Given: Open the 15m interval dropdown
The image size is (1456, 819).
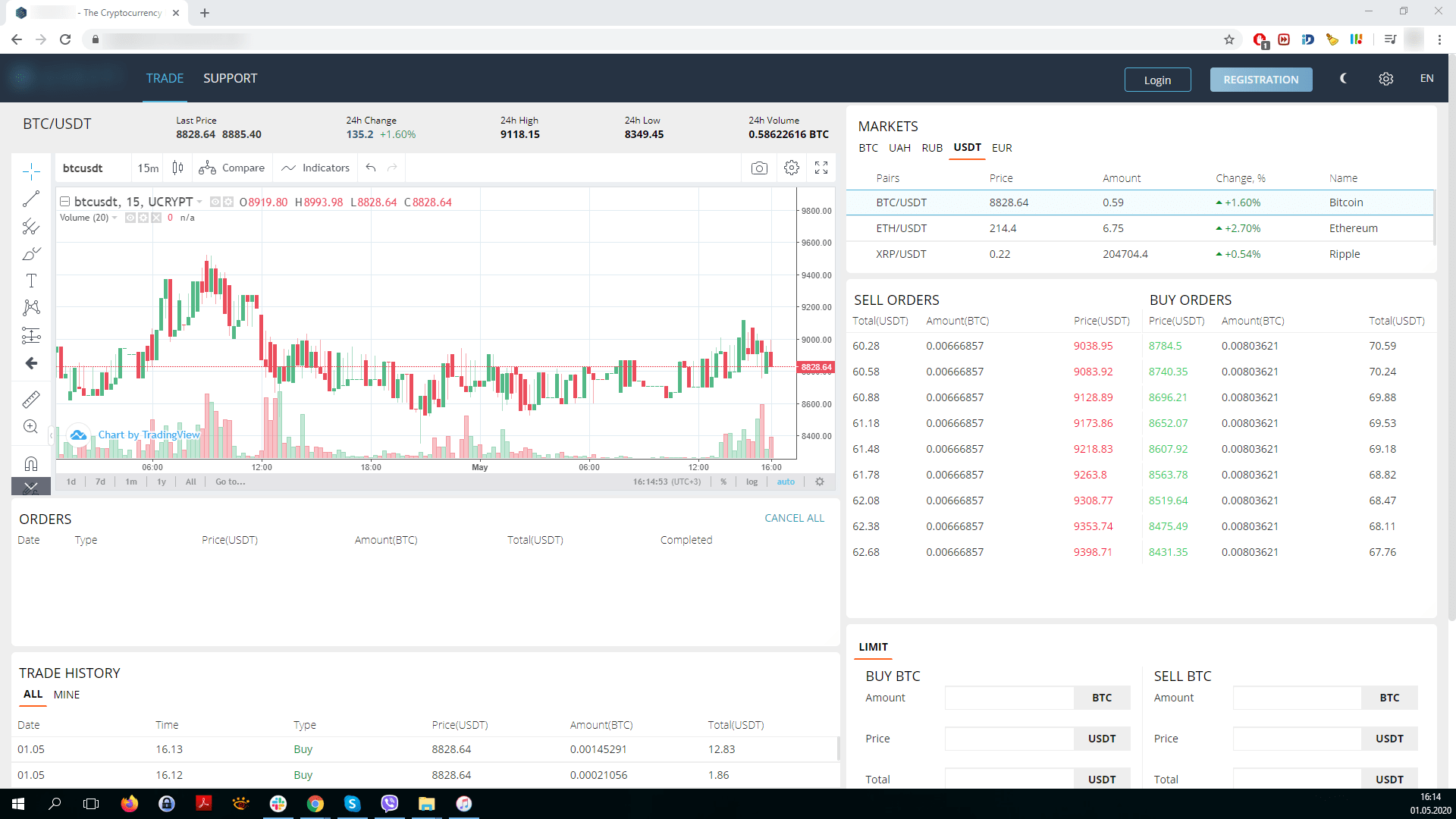Looking at the screenshot, I should click(148, 168).
